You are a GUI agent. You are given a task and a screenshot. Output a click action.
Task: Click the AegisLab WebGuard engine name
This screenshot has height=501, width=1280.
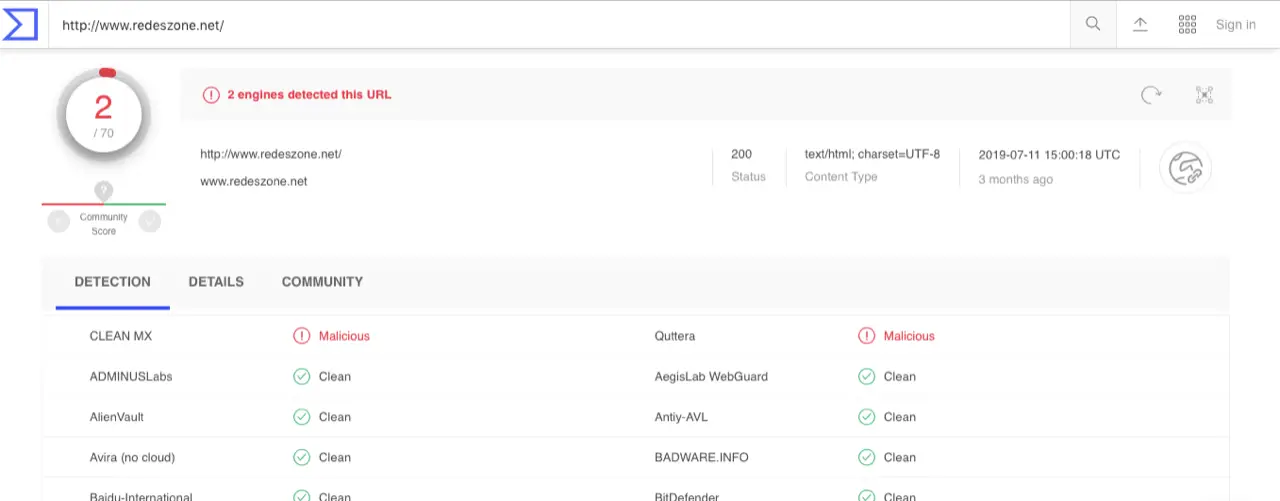(711, 377)
